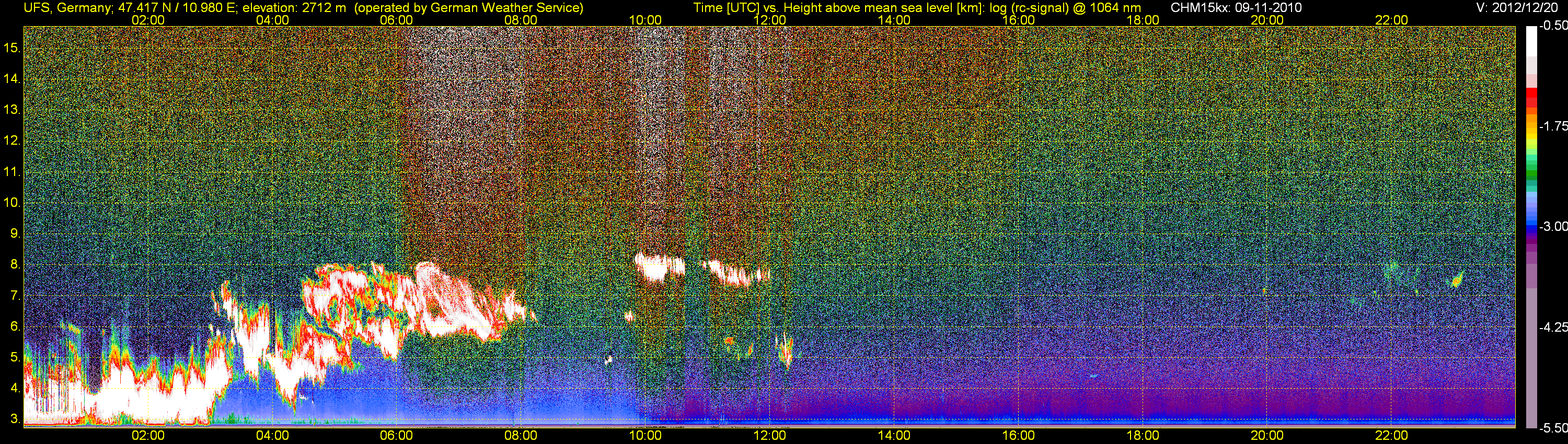Click the '20:00' tick on the bottom time axis
Image resolution: width=1568 pixels, height=444 pixels.
(x=1267, y=436)
